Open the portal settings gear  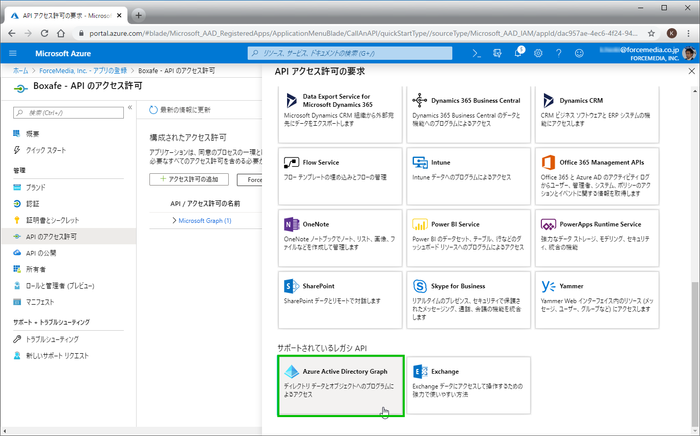coord(538,53)
